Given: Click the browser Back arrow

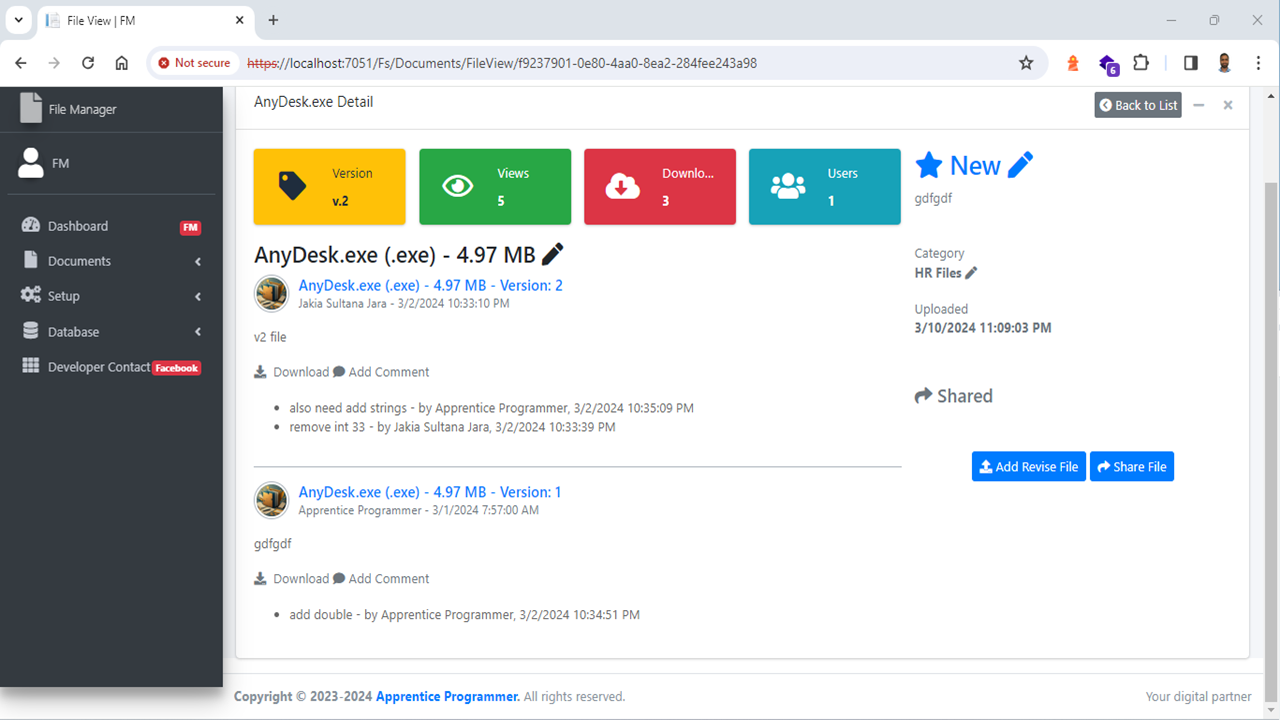Looking at the screenshot, I should (x=21, y=63).
